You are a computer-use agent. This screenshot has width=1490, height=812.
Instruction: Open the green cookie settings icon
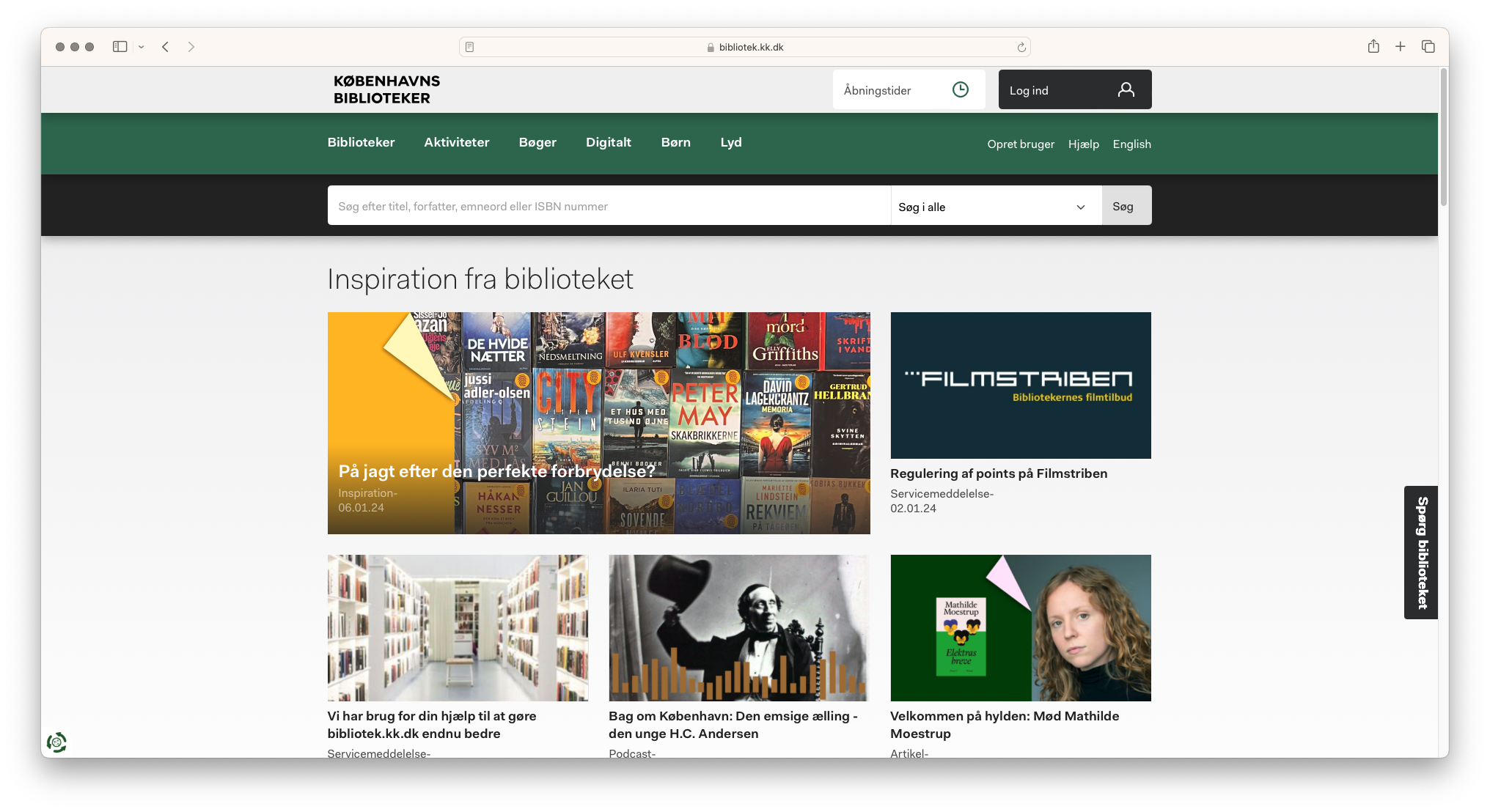click(56, 742)
